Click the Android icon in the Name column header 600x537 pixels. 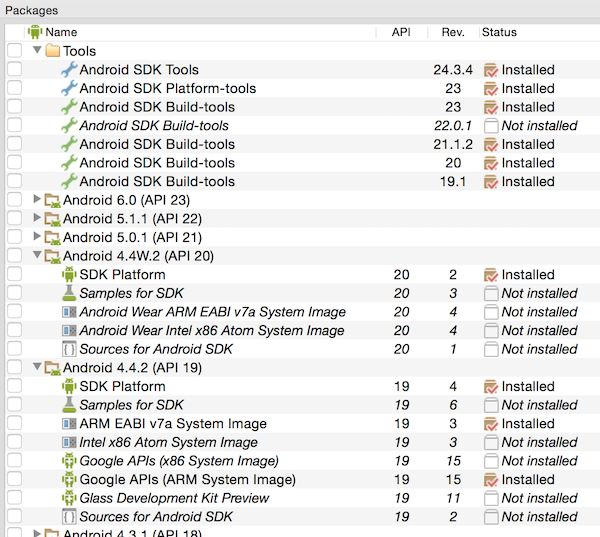35,32
